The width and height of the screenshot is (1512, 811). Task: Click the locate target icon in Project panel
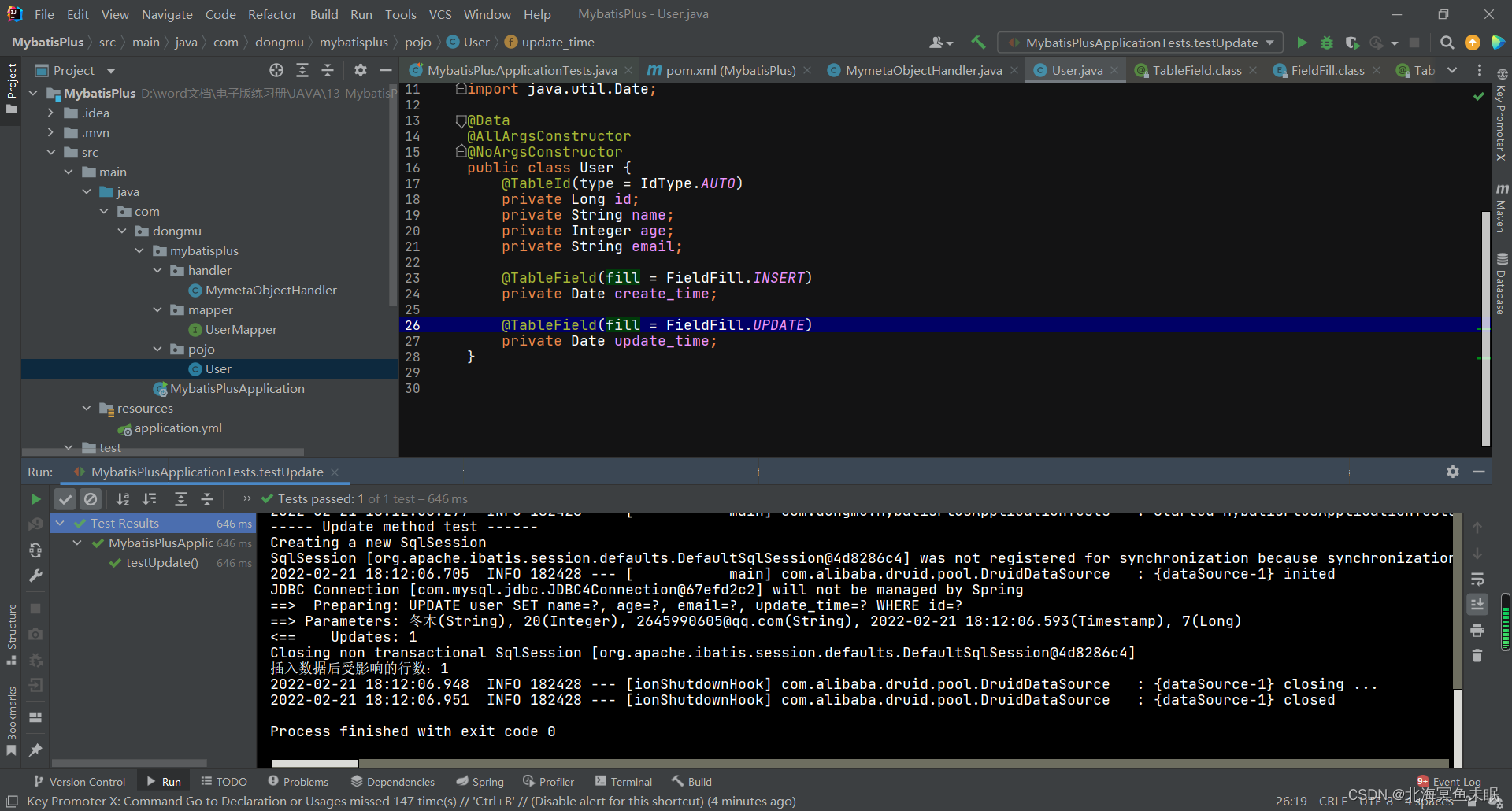tap(276, 70)
